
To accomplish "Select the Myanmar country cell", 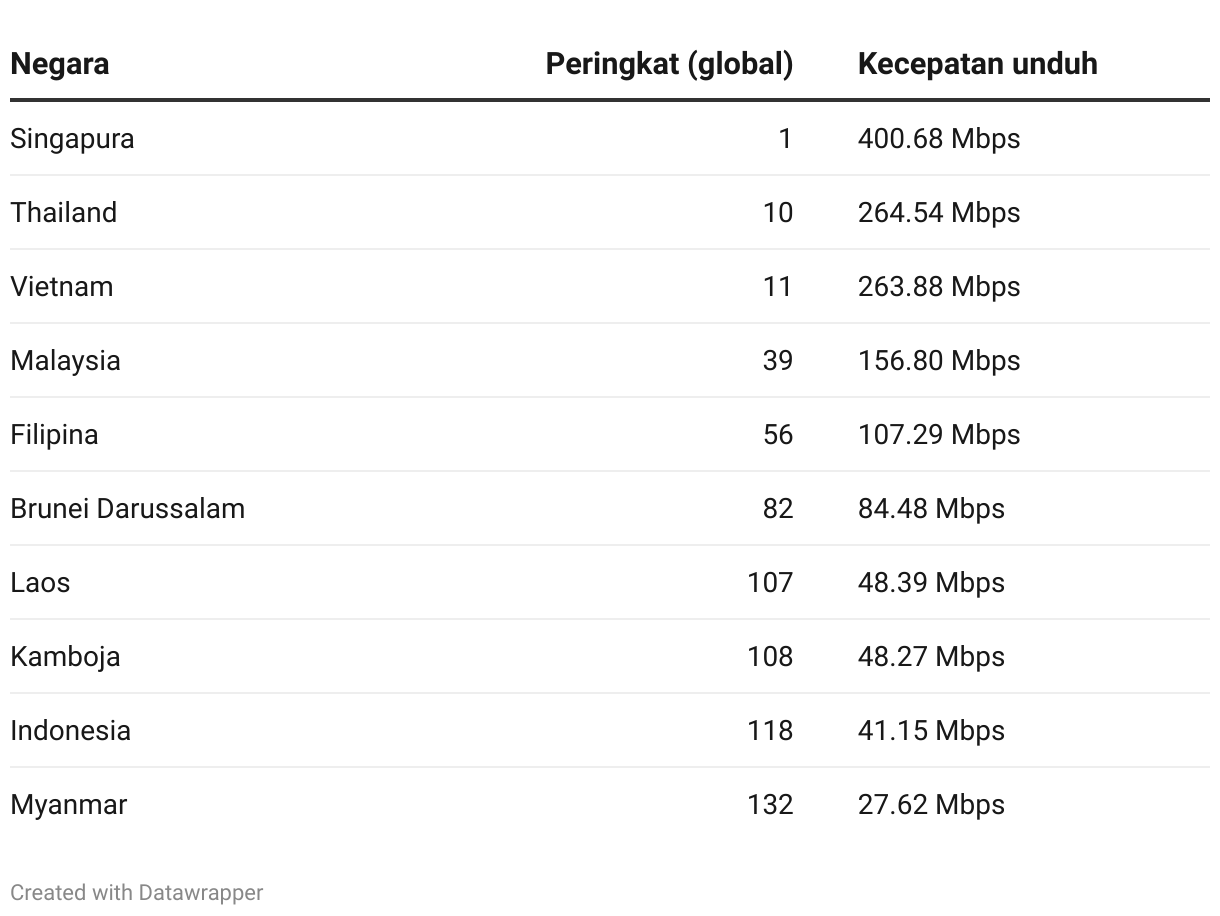I will 69,804.
